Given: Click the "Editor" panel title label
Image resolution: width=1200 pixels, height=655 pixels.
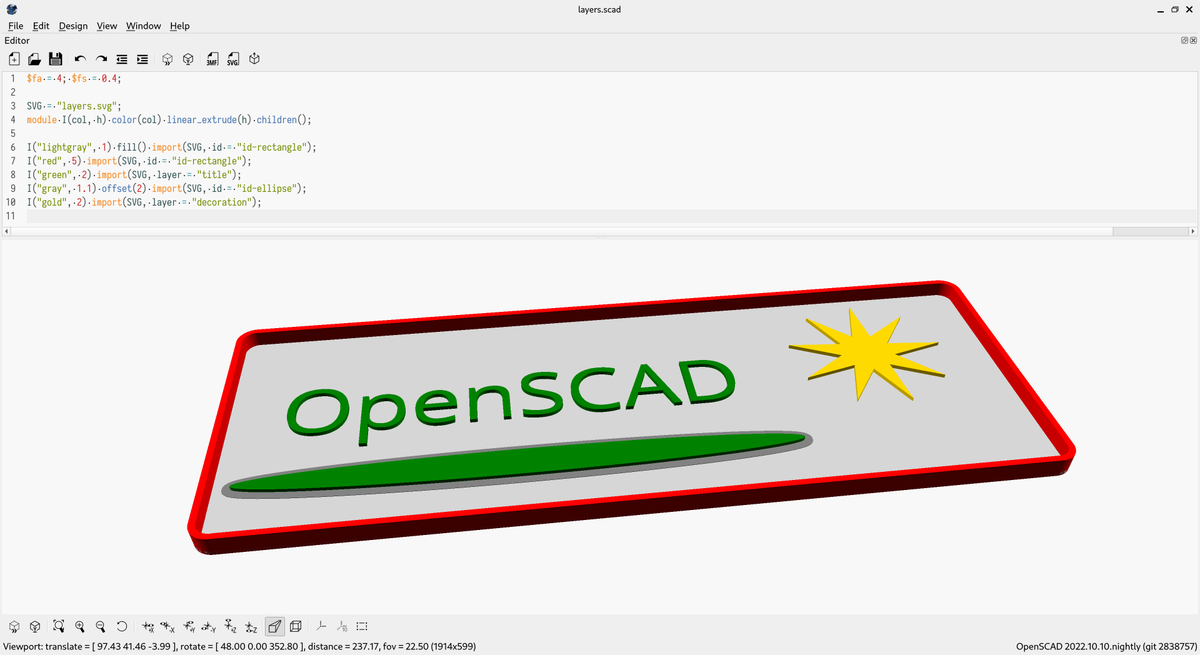Looking at the screenshot, I should click(17, 41).
